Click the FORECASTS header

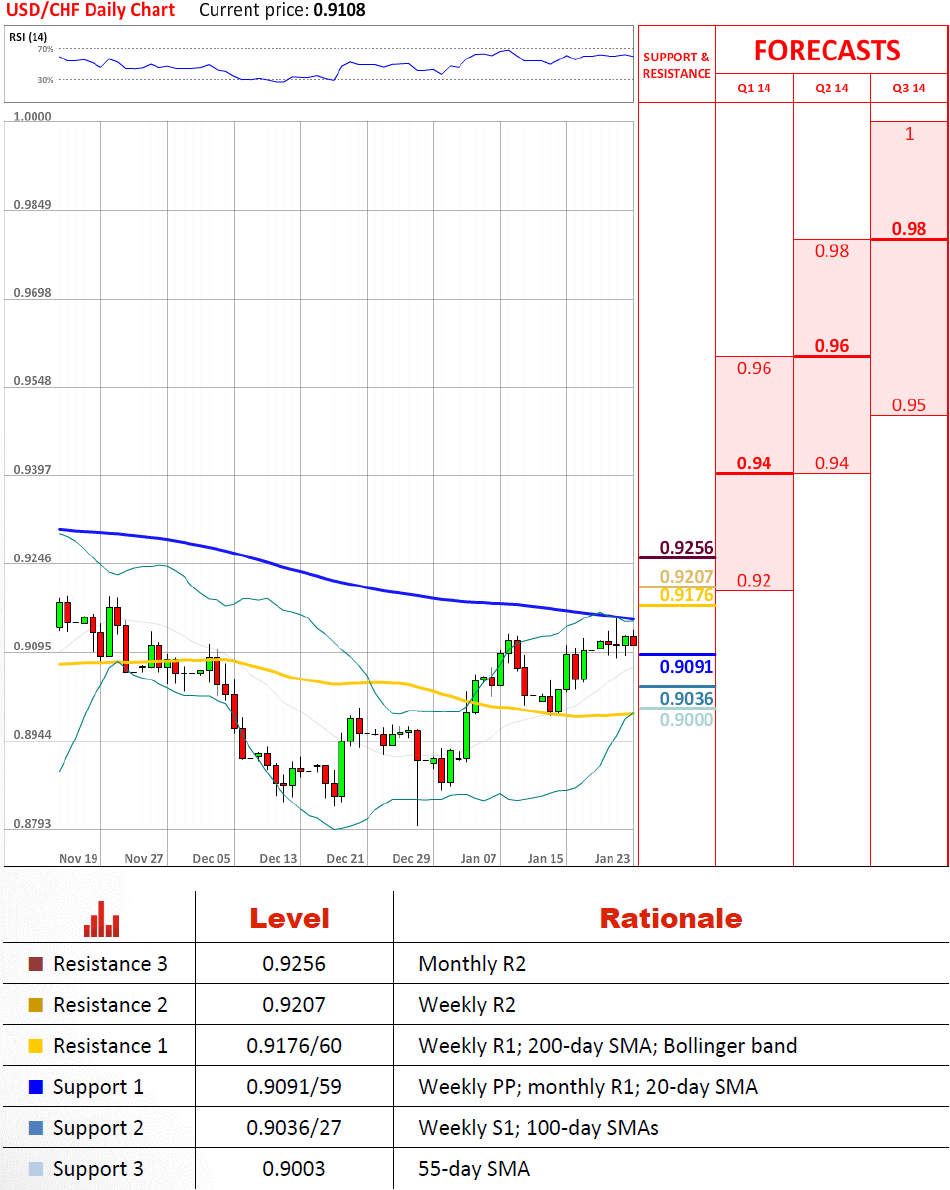pyautogui.click(x=827, y=50)
